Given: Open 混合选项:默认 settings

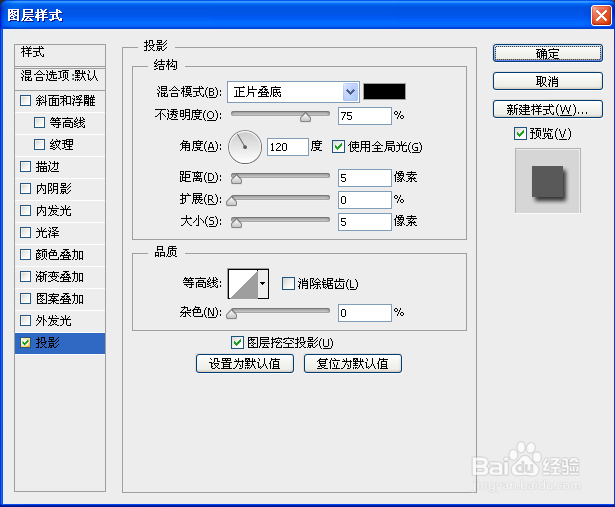Looking at the screenshot, I should point(60,79).
